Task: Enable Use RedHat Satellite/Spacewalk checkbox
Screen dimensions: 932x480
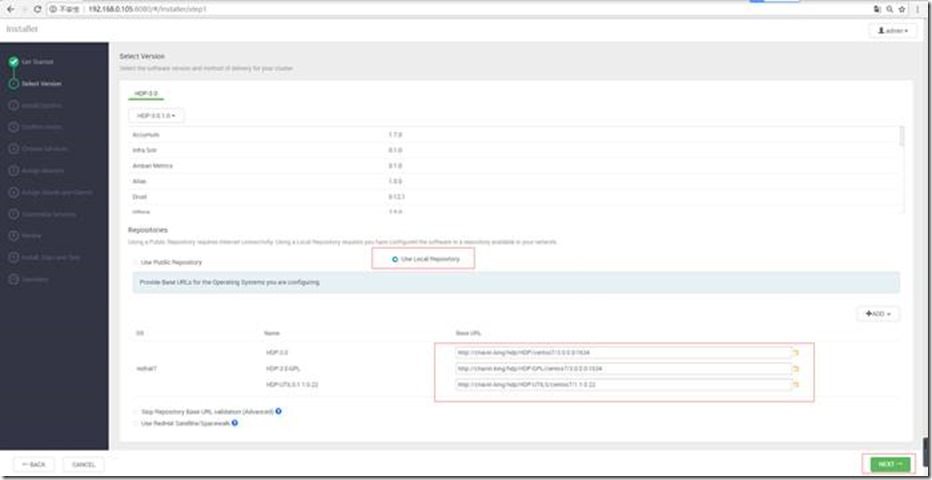Action: pyautogui.click(x=136, y=424)
